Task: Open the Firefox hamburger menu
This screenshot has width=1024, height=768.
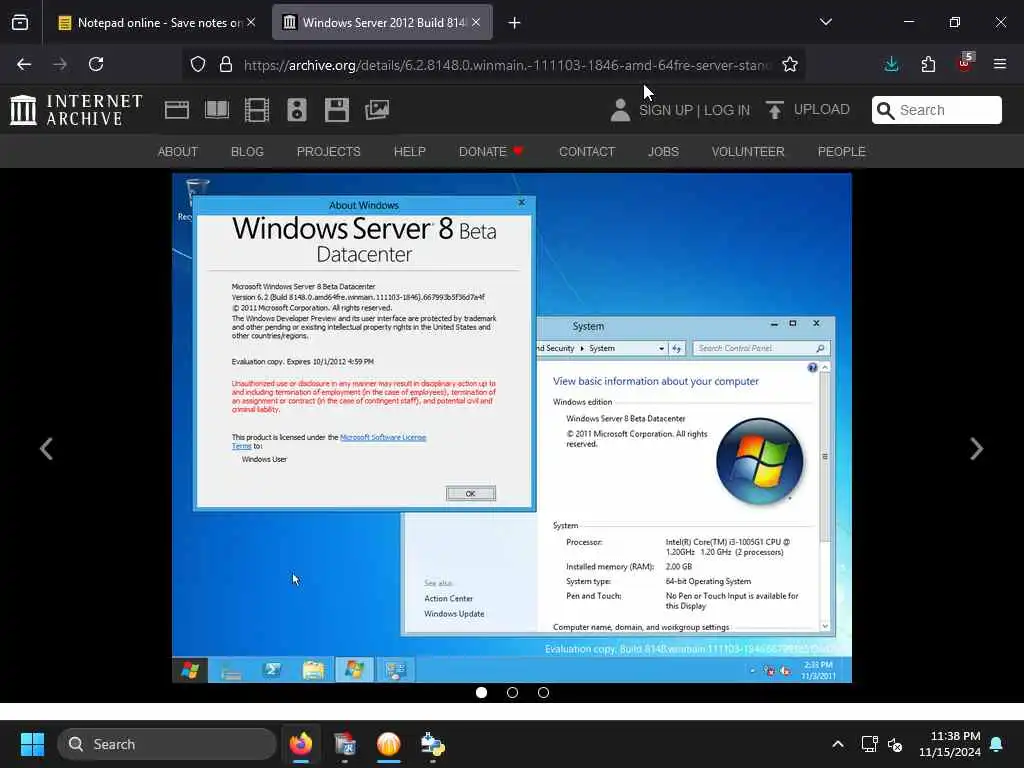Action: pos(1000,64)
